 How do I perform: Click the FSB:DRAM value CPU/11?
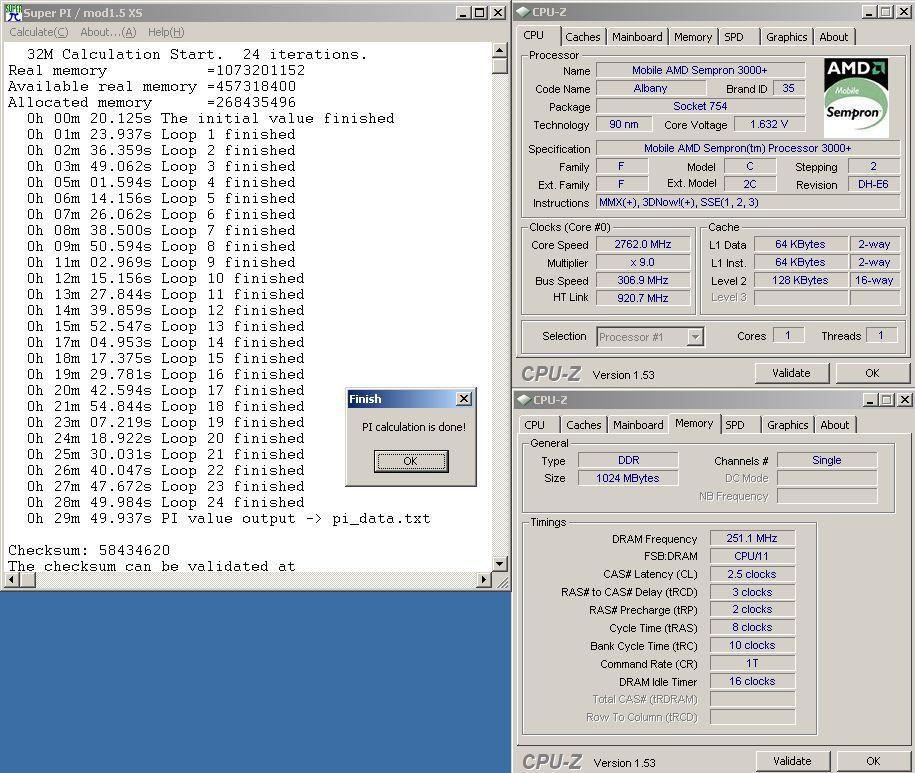click(x=752, y=556)
